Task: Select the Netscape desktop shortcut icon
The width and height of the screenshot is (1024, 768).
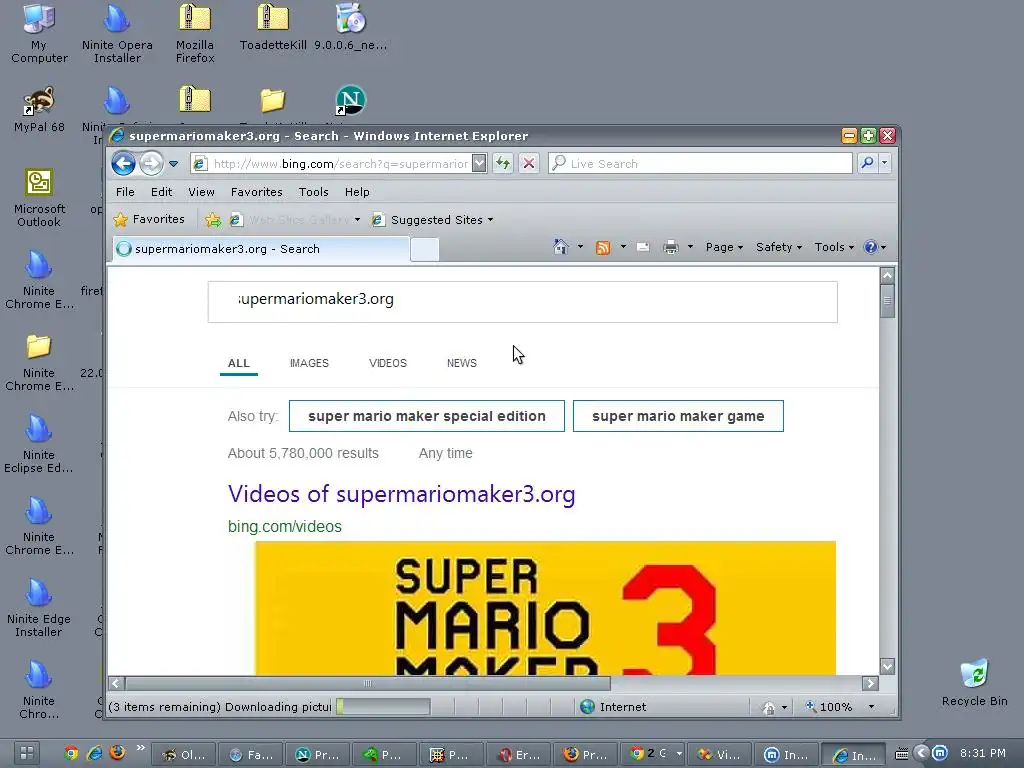Action: [350, 101]
